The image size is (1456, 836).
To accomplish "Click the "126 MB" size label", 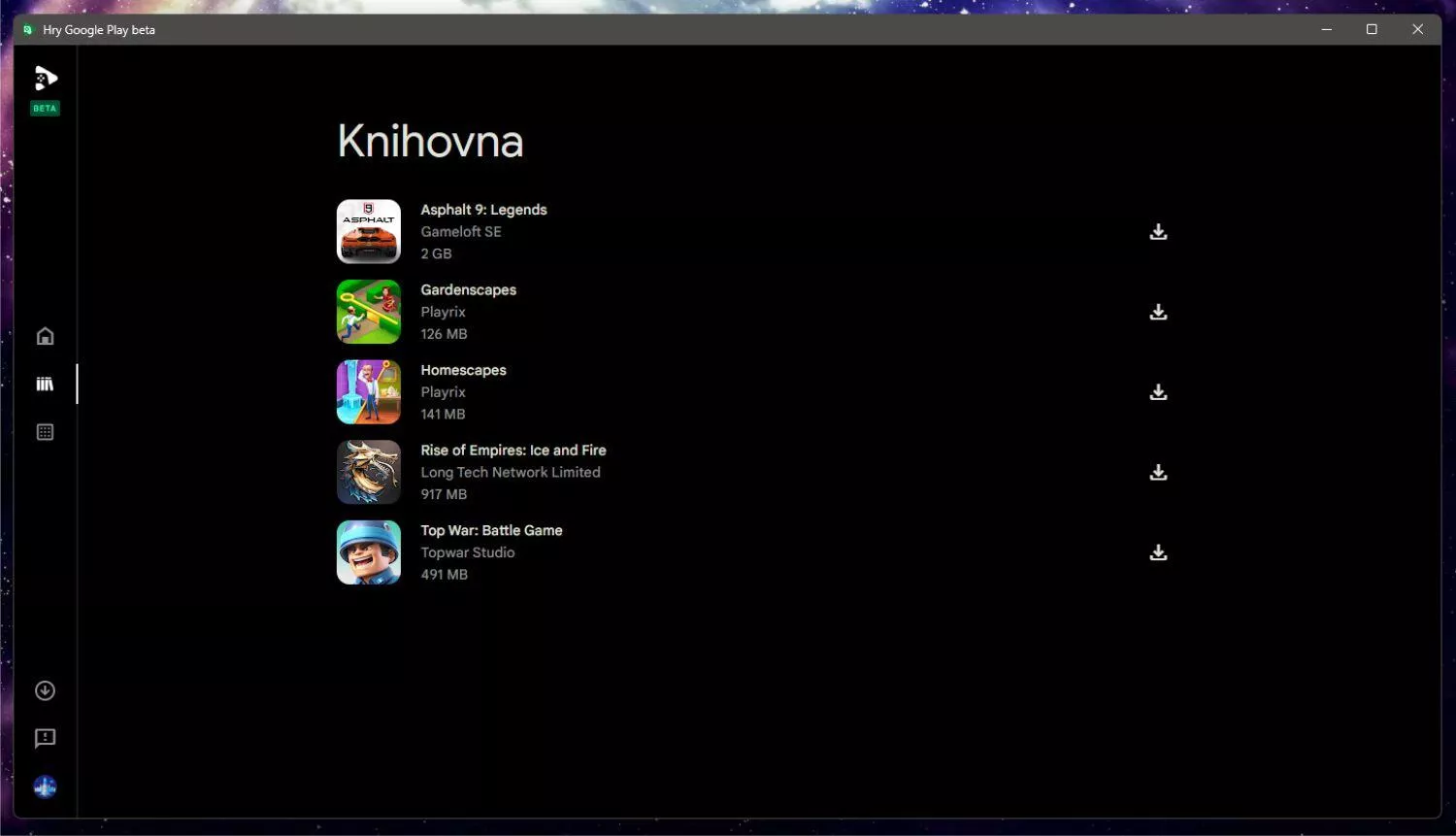I will pos(444,334).
